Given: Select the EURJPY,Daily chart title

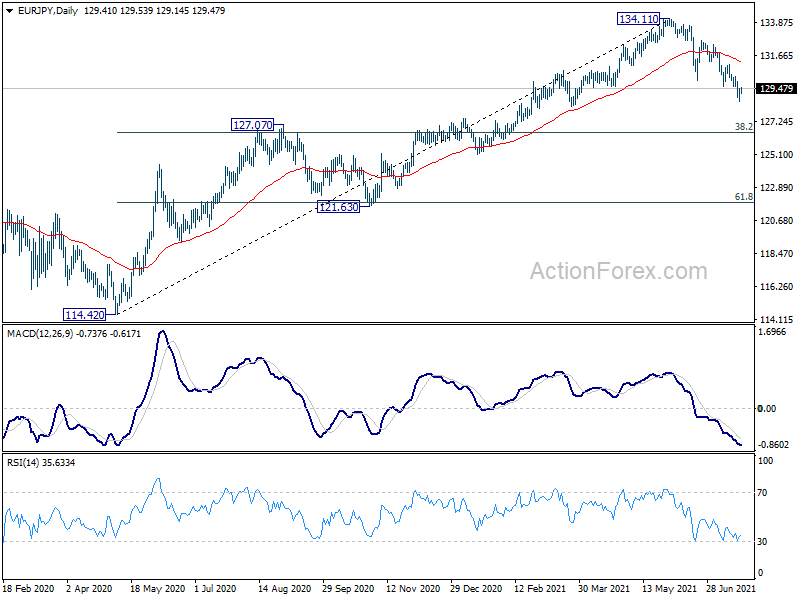Looking at the screenshot, I should click(48, 11).
